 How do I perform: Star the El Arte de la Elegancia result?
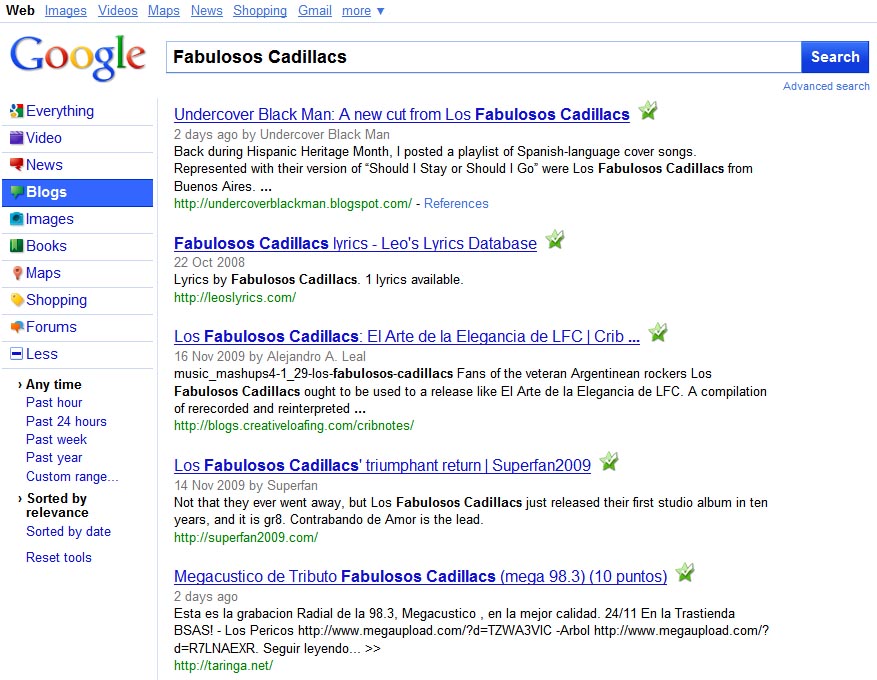pyautogui.click(x=658, y=332)
